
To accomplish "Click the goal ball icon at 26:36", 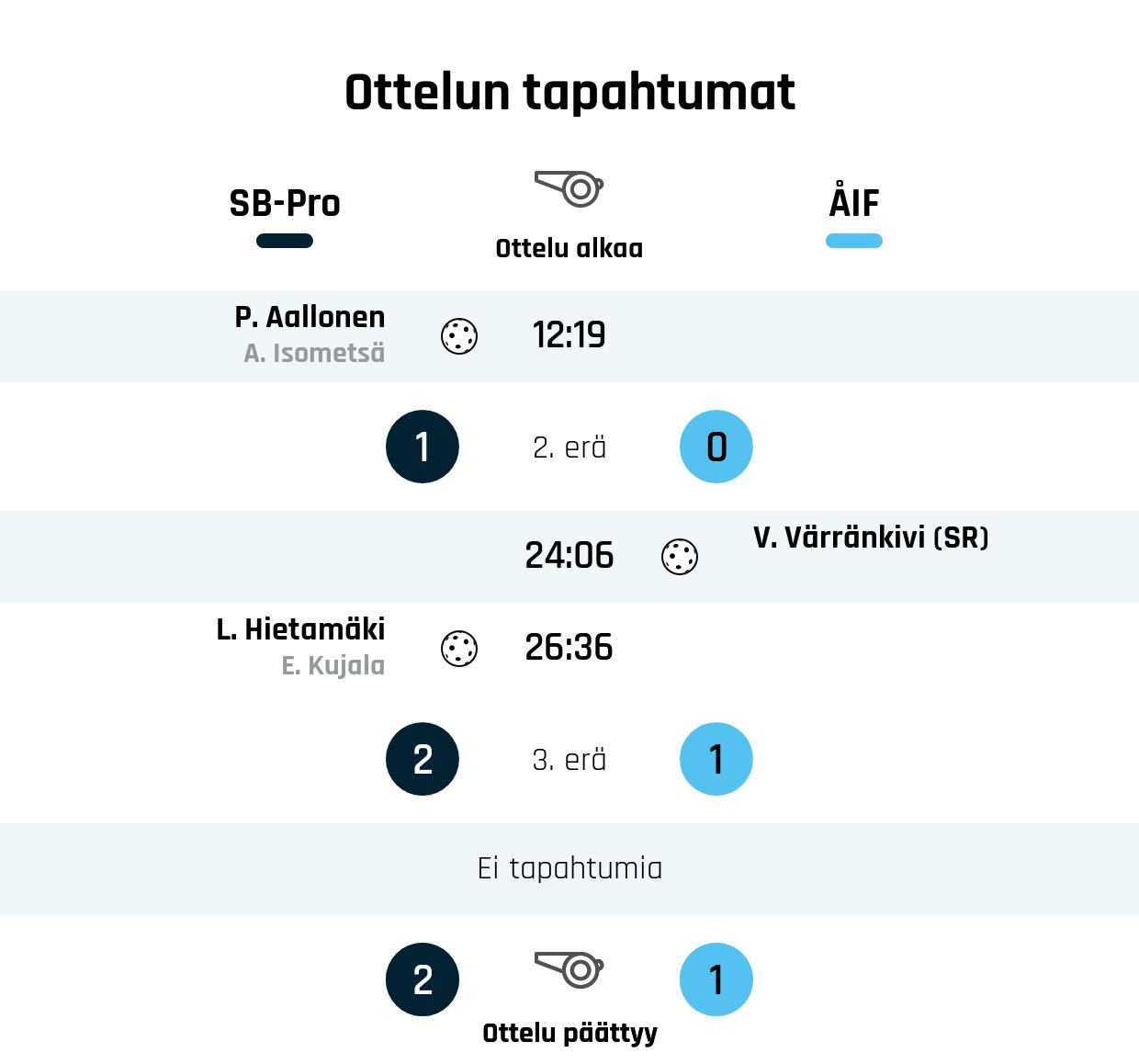I will pos(459,649).
